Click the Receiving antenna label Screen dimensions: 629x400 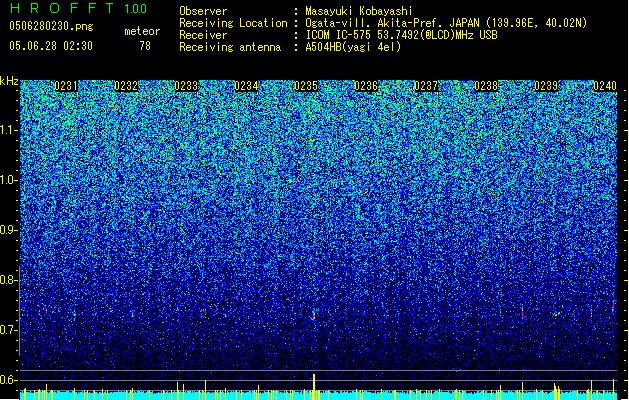tap(230, 47)
